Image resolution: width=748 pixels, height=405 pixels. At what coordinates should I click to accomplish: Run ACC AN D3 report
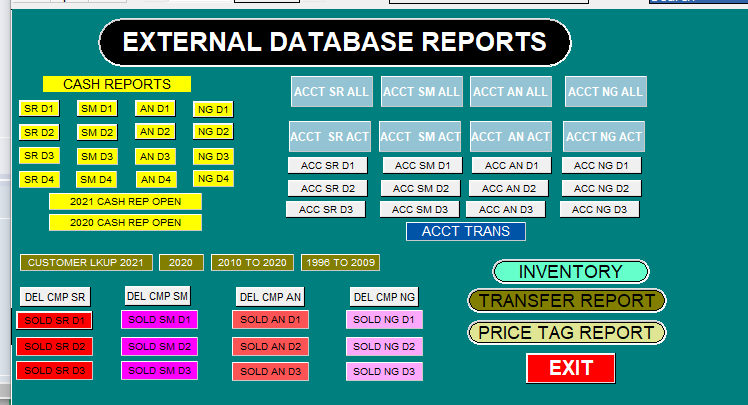coord(506,209)
